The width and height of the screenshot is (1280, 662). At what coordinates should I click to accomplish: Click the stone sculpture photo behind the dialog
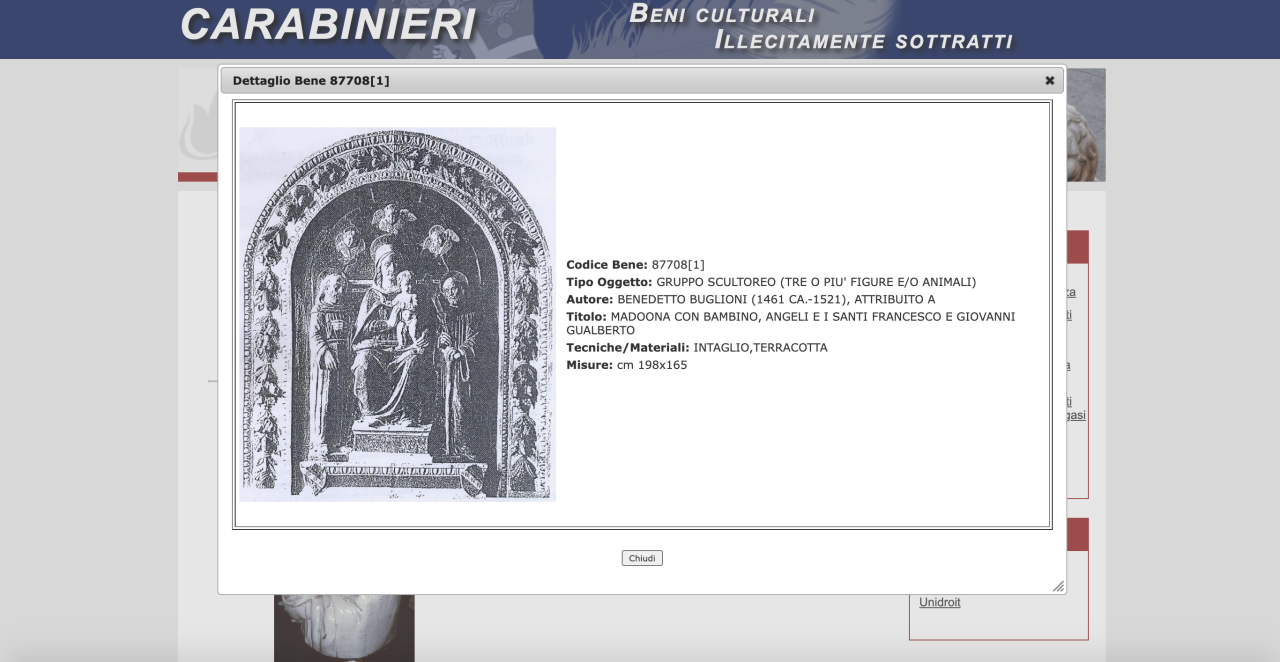tap(1086, 125)
